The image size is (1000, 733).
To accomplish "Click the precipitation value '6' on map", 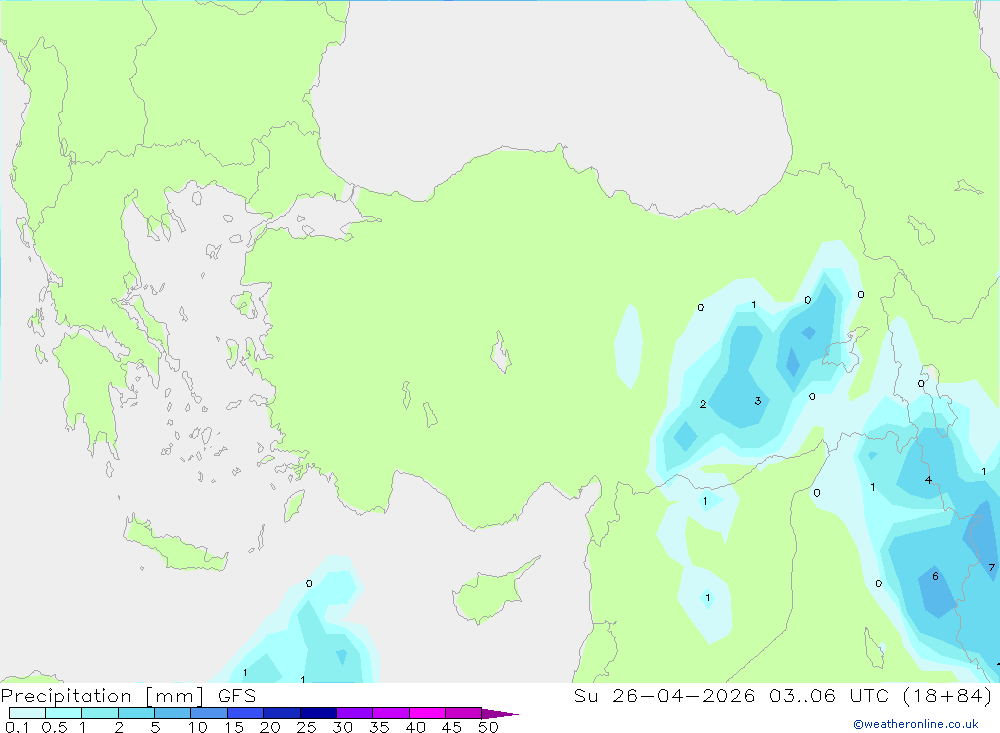I will click(935, 576).
